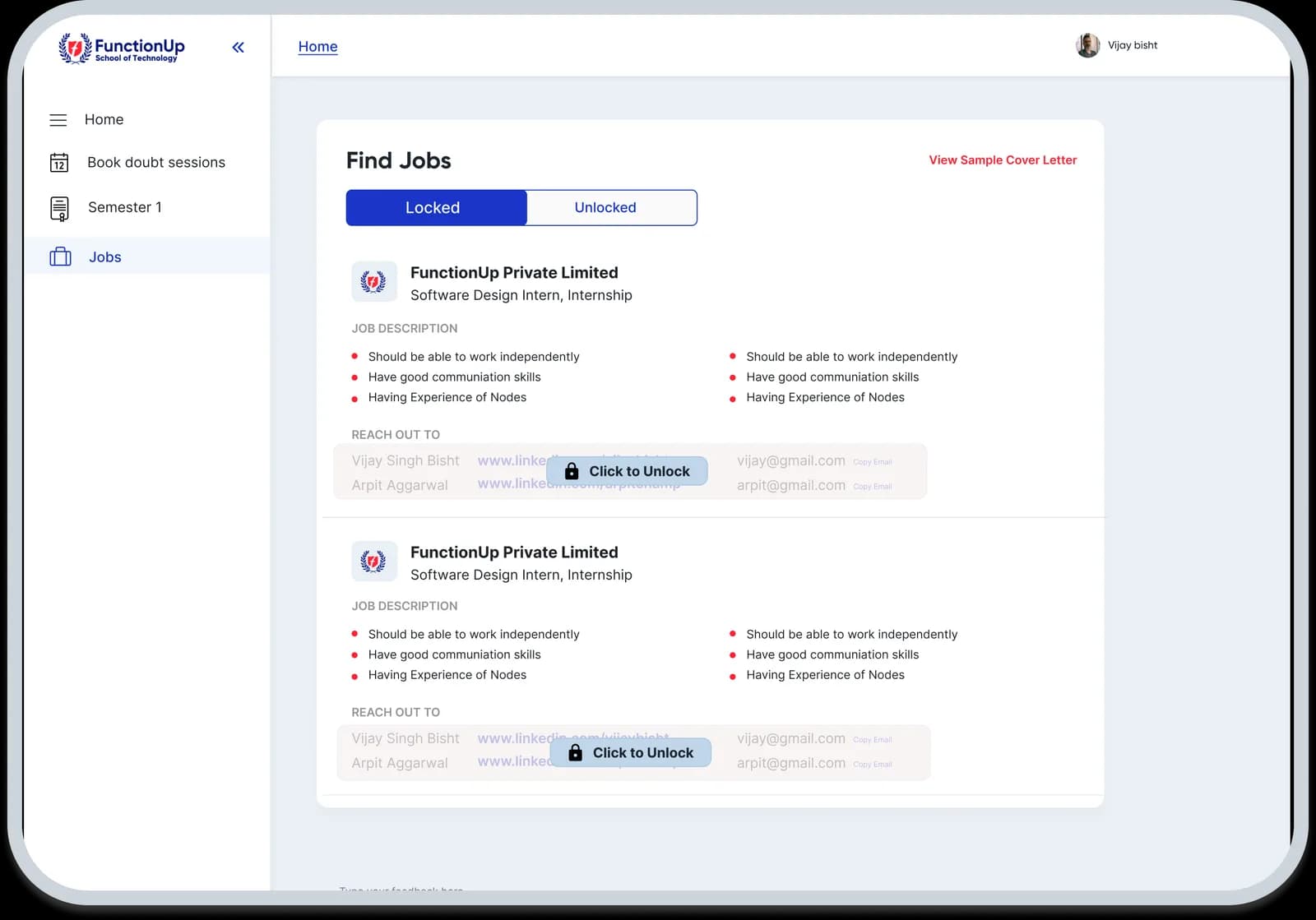Click the calendar icon beside Book doubt sessions
The image size is (1316, 920).
(59, 163)
